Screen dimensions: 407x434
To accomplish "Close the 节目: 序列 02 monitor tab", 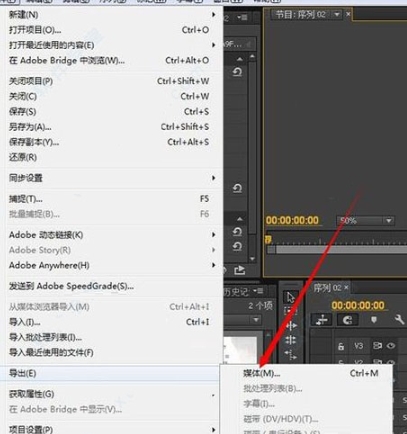I will [x=348, y=14].
